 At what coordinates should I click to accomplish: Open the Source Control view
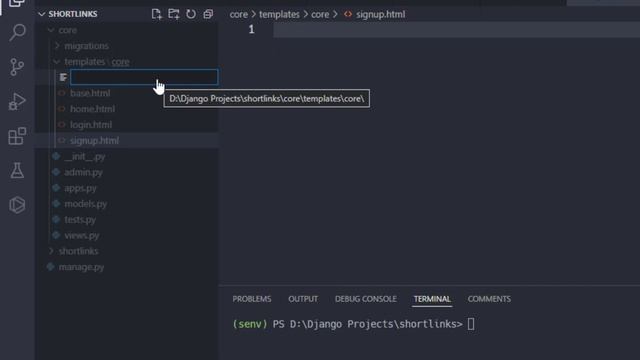click(x=17, y=67)
